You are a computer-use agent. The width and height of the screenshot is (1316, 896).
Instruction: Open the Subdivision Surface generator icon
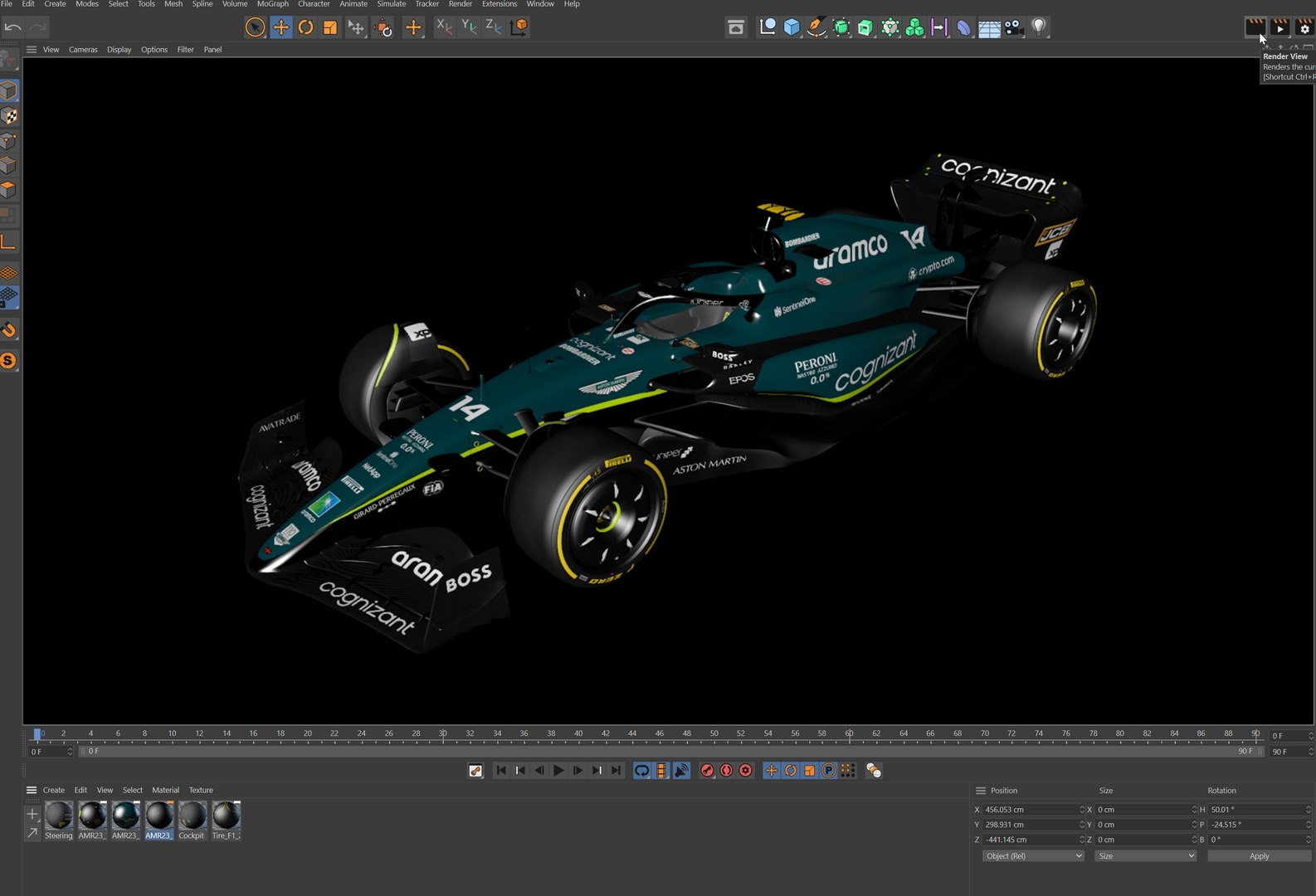pyautogui.click(x=841, y=27)
